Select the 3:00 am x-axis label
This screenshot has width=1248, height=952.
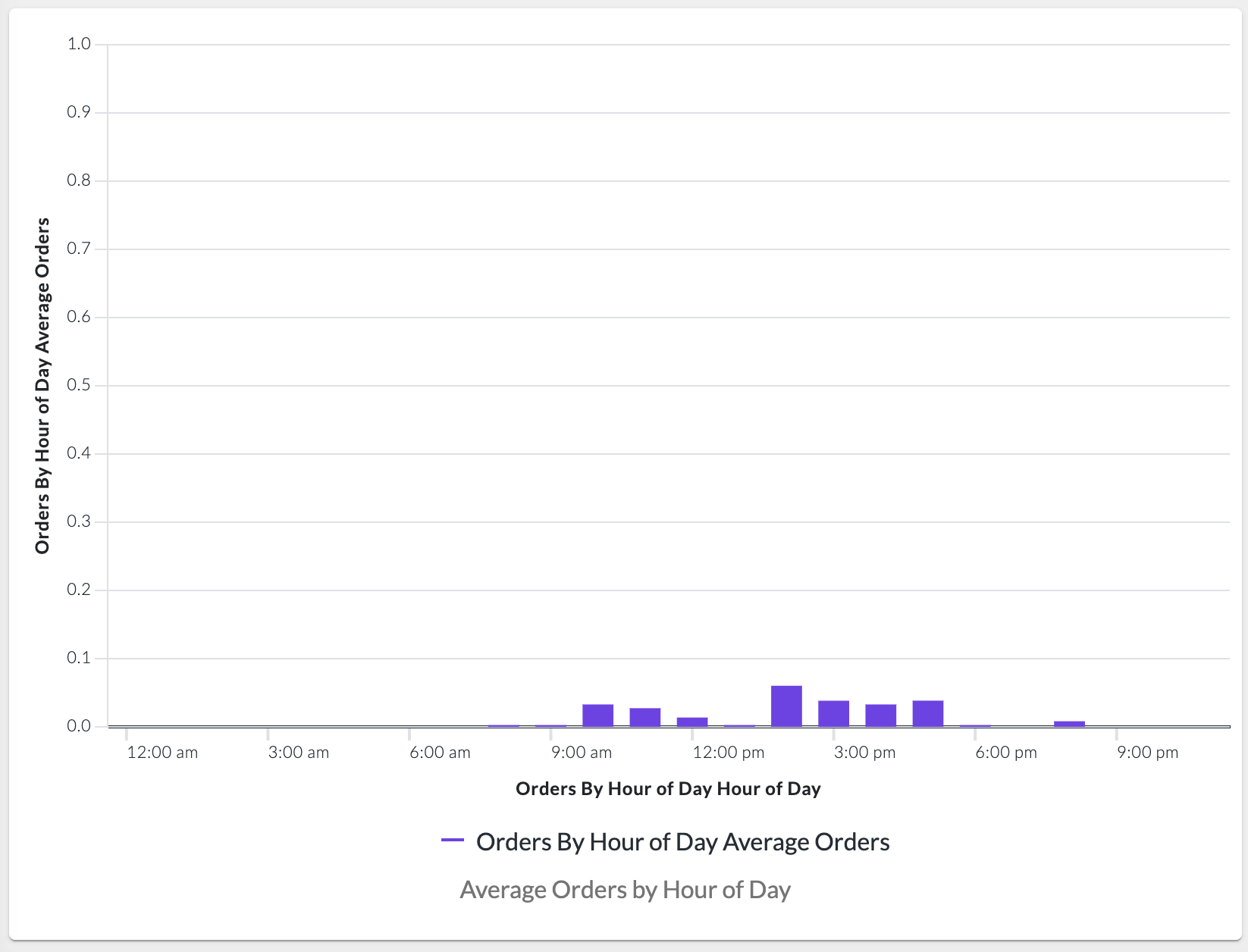click(x=299, y=753)
